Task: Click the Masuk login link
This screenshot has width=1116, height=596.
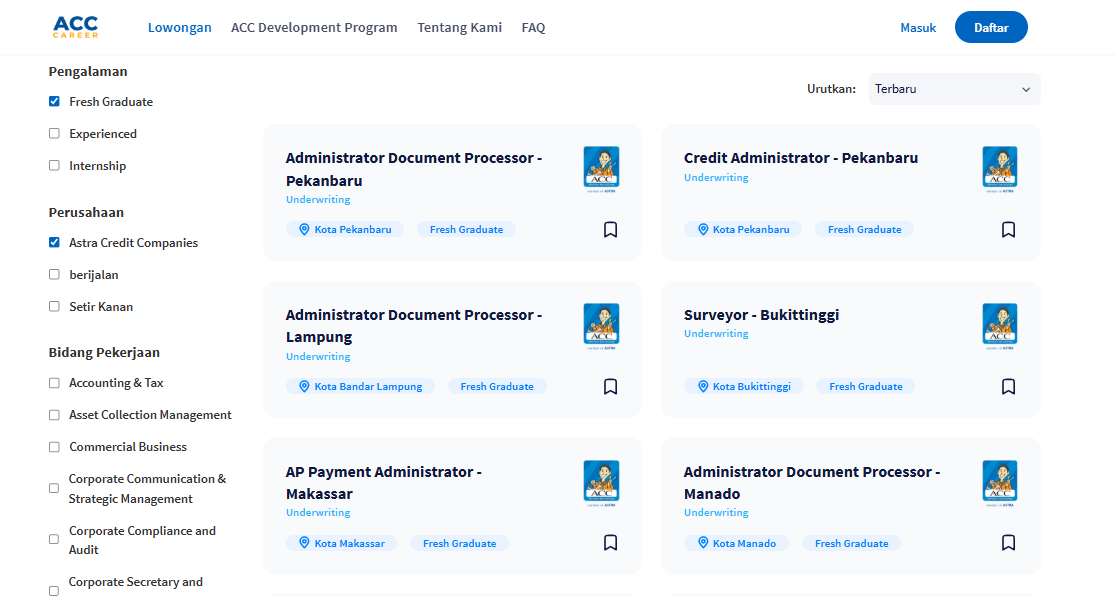Action: pyautogui.click(x=918, y=28)
